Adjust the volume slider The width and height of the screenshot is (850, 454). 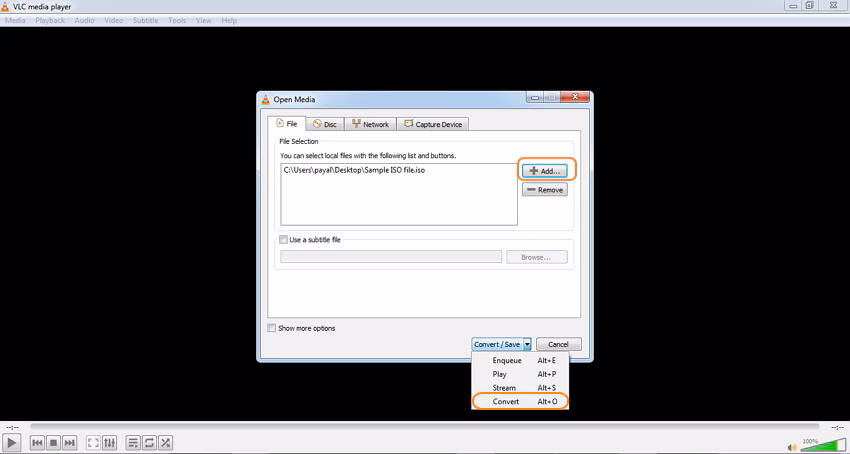pos(822,445)
